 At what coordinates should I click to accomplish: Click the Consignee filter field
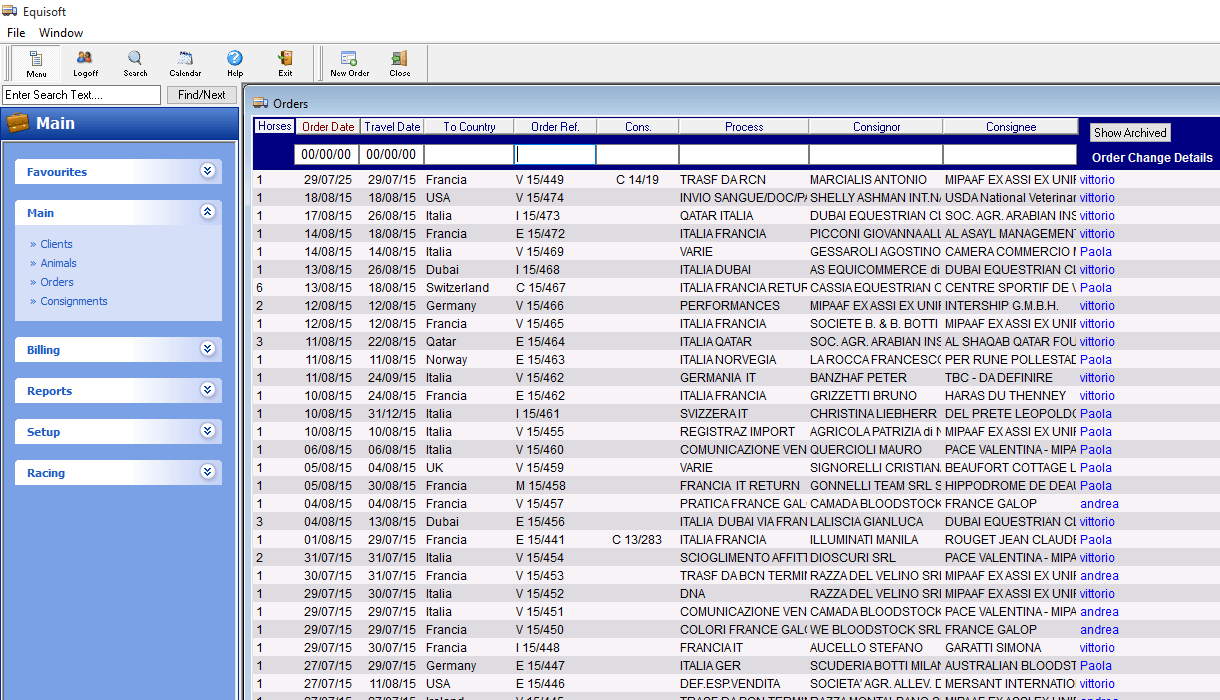1010,154
